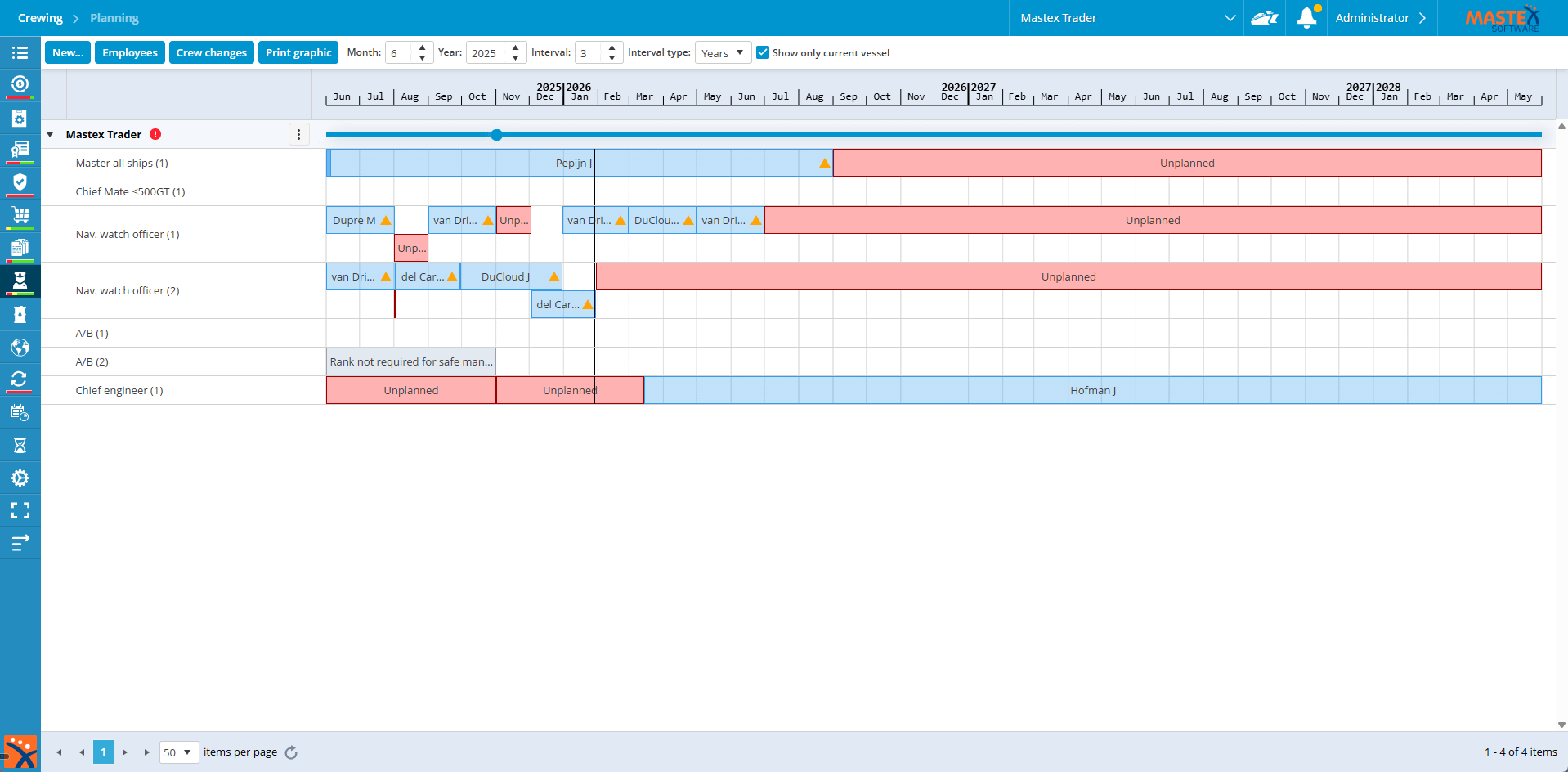
Task: Click the Crewing breadcrumb item
Action: coord(40,18)
